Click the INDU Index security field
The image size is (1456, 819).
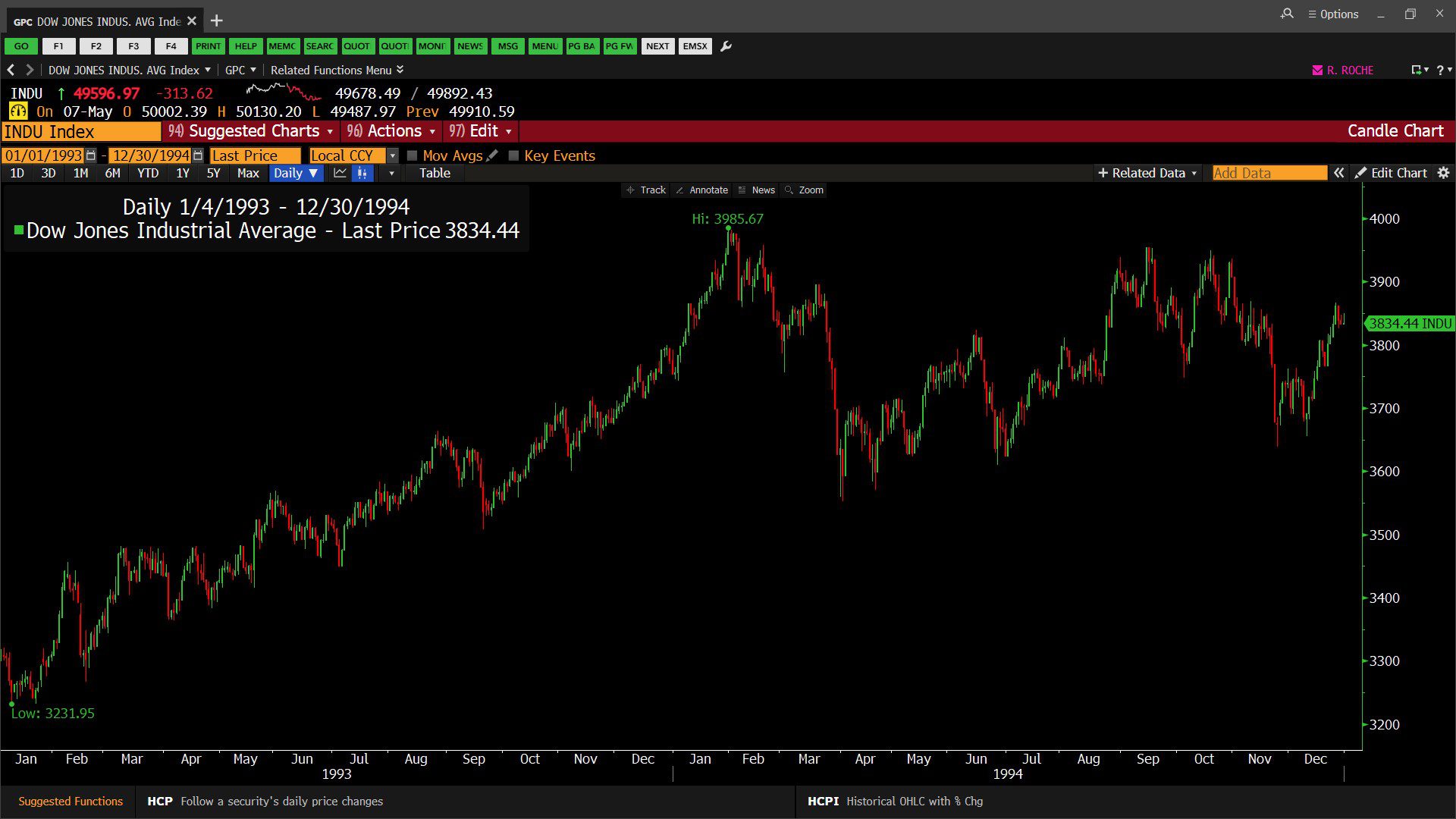(x=82, y=131)
